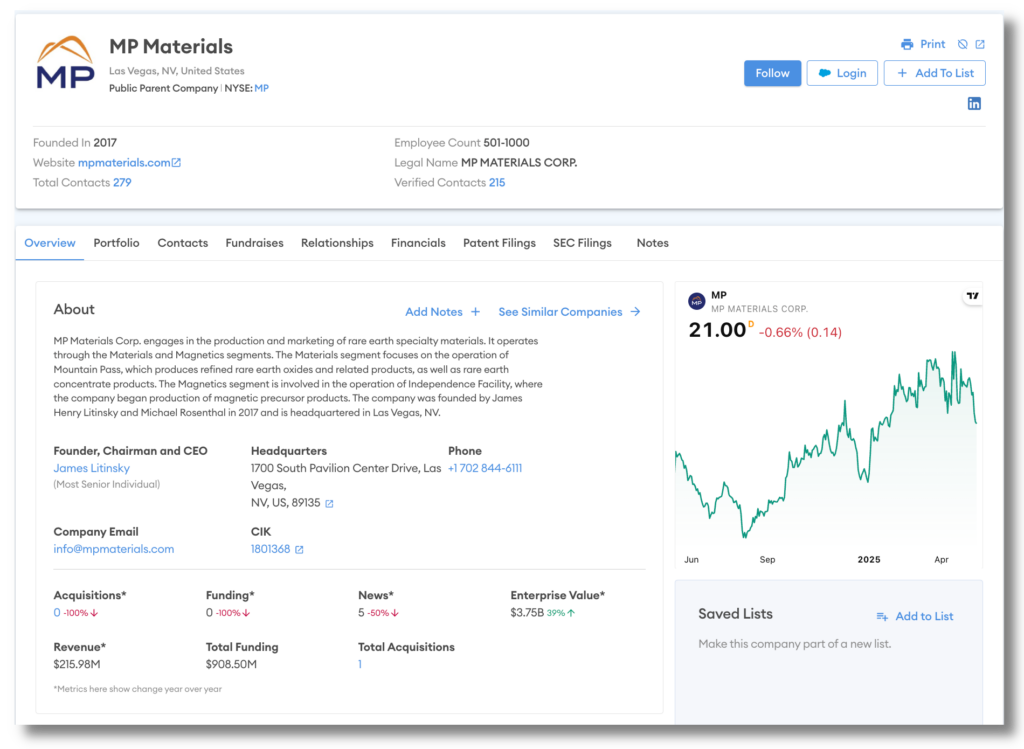1024x749 pixels.
Task: Open the Patent Filings tab
Action: (499, 243)
